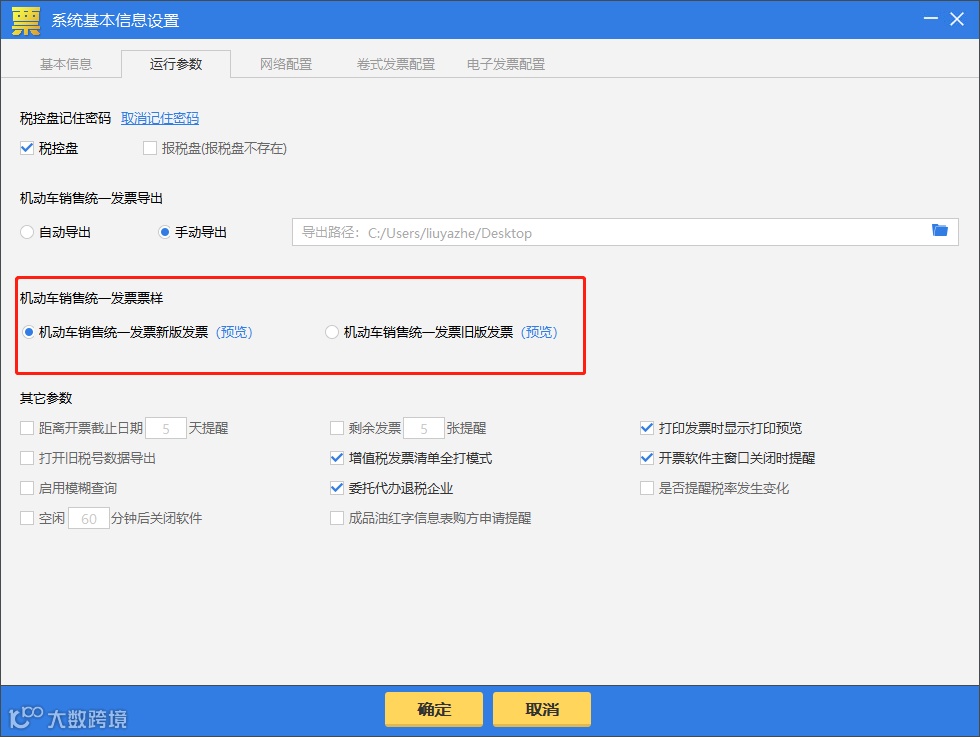
Task: Select the 自动导出 radio button
Action: tap(27, 232)
